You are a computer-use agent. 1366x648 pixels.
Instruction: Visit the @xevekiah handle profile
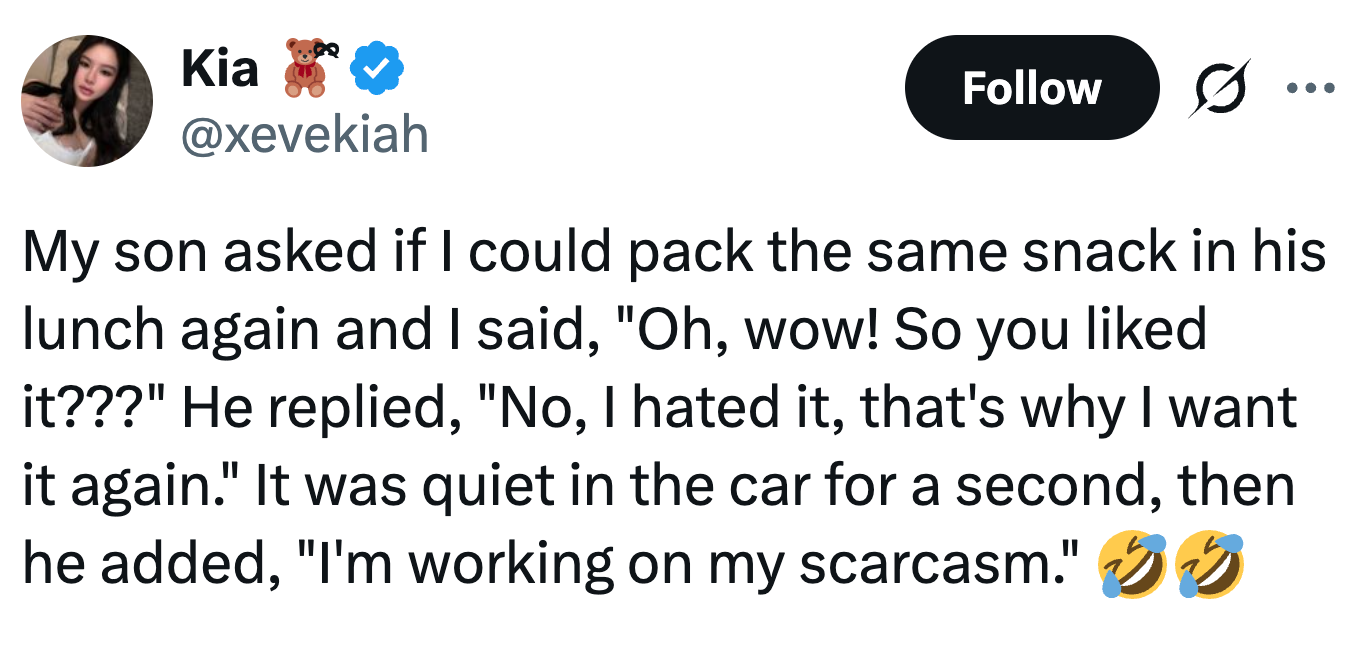point(304,132)
